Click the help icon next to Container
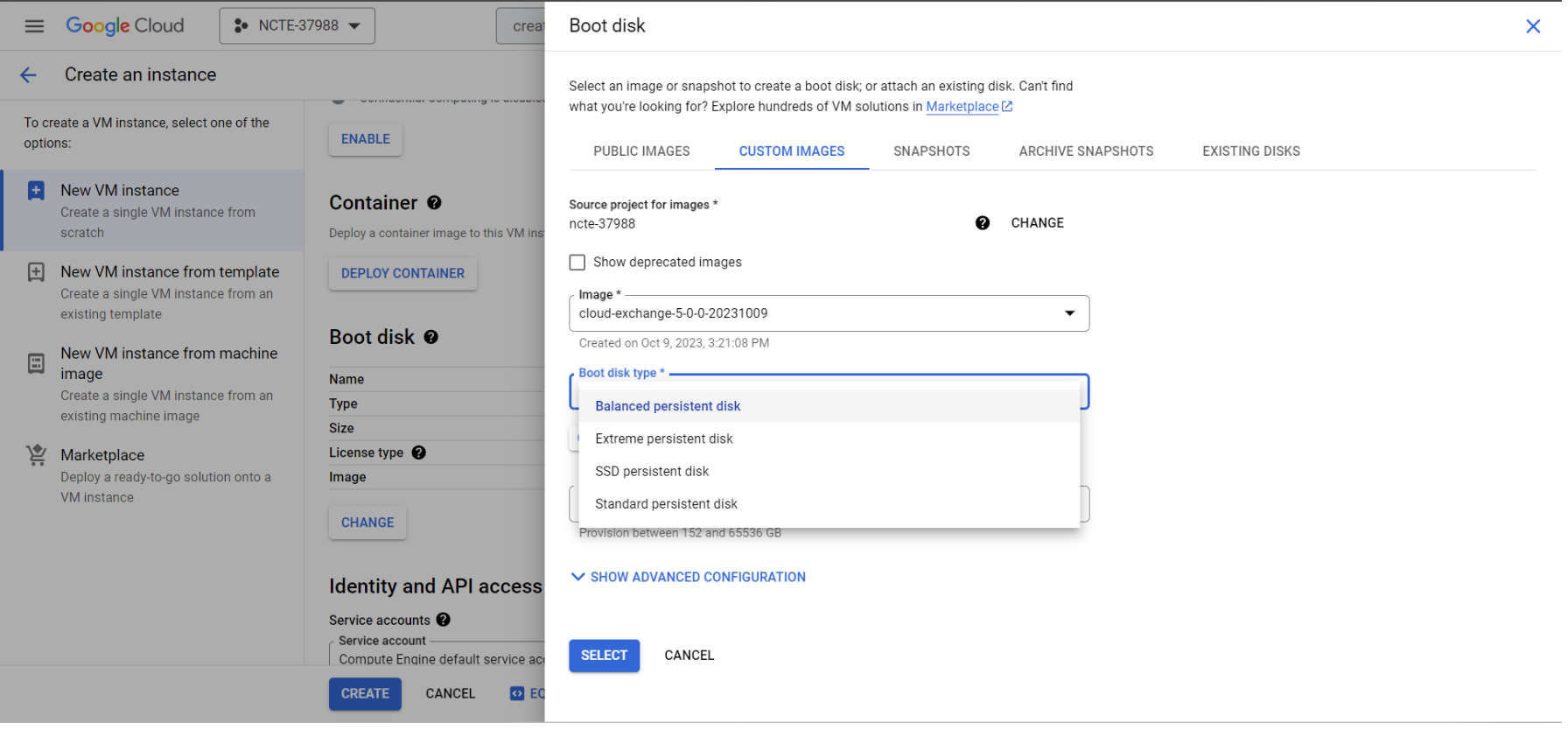The height and width of the screenshot is (744, 1568). [434, 203]
